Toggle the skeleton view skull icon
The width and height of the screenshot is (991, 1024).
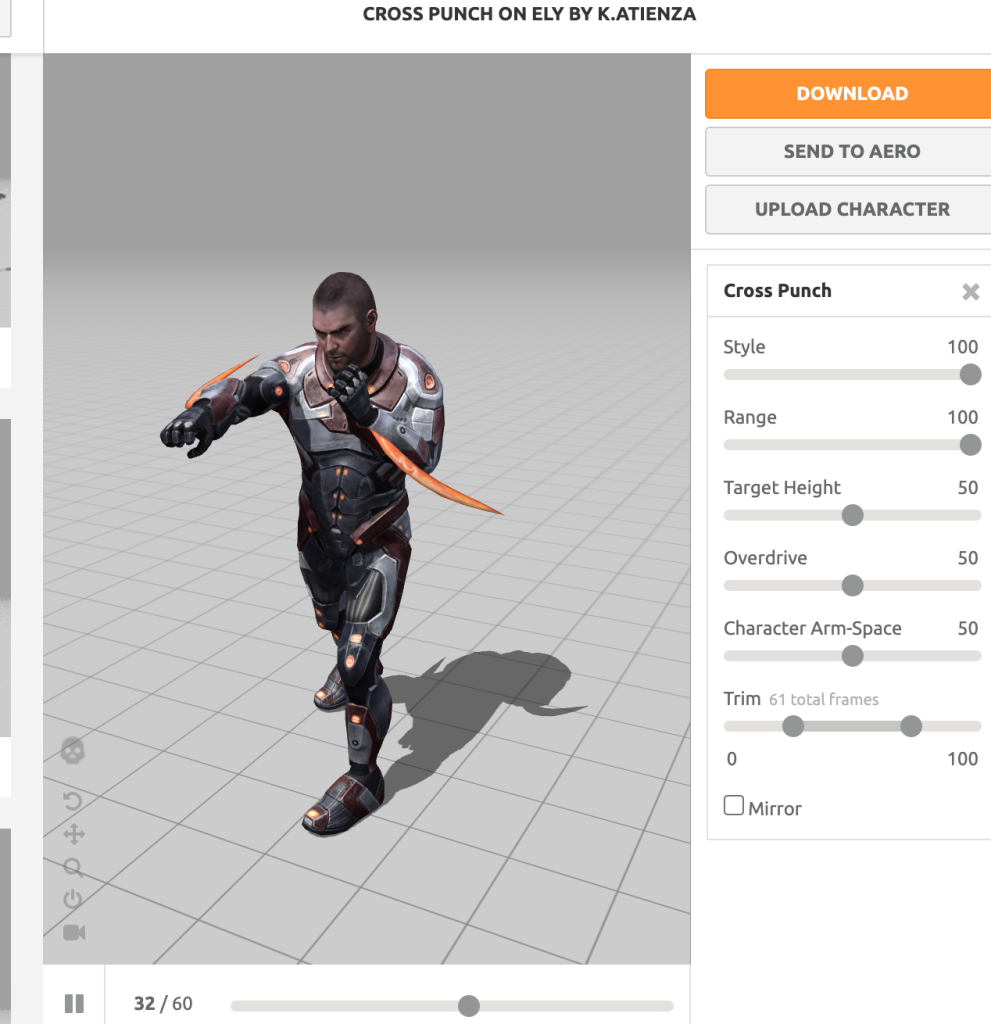pos(73,750)
